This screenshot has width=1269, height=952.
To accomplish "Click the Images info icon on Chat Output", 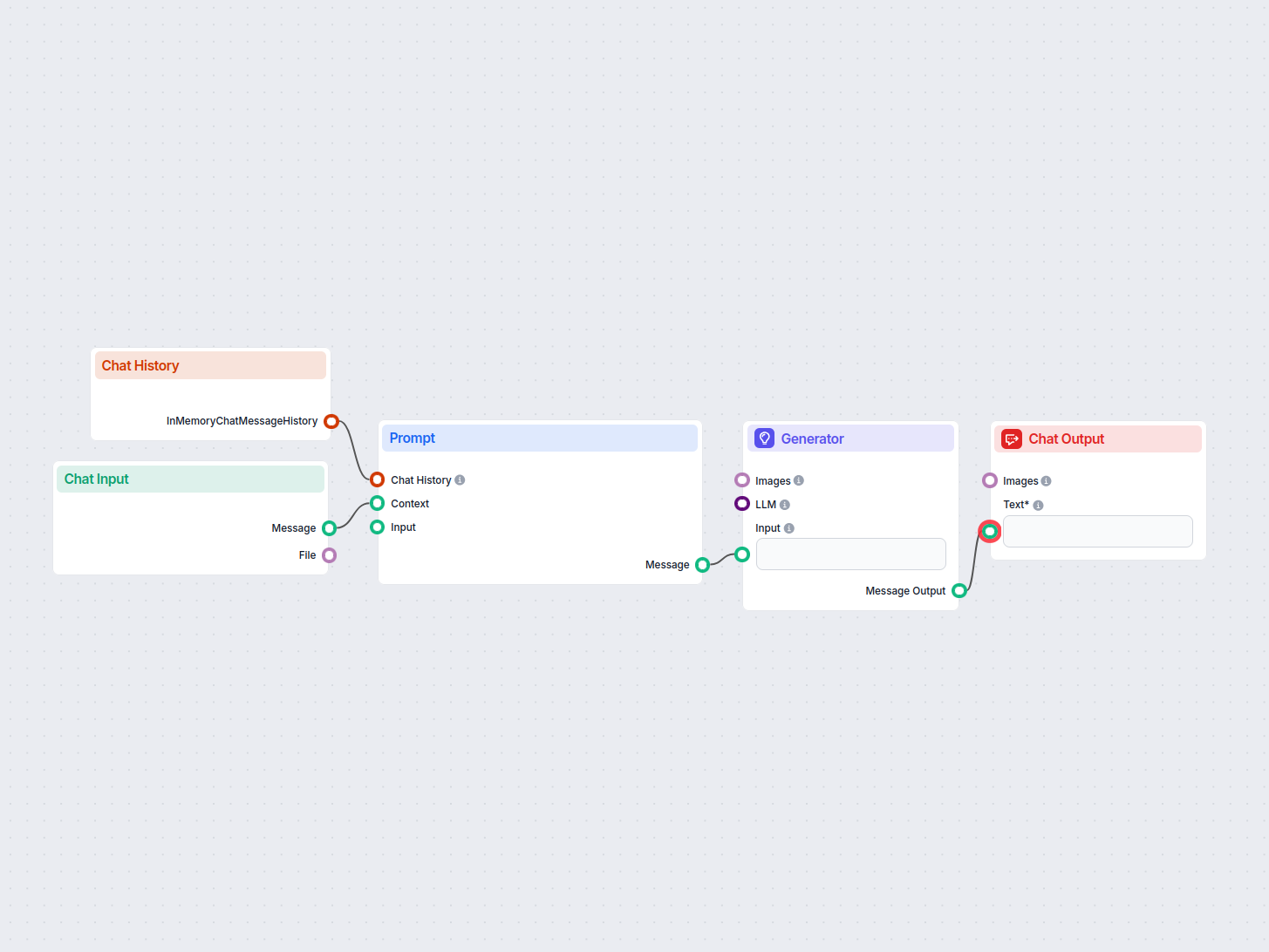I will [1046, 480].
